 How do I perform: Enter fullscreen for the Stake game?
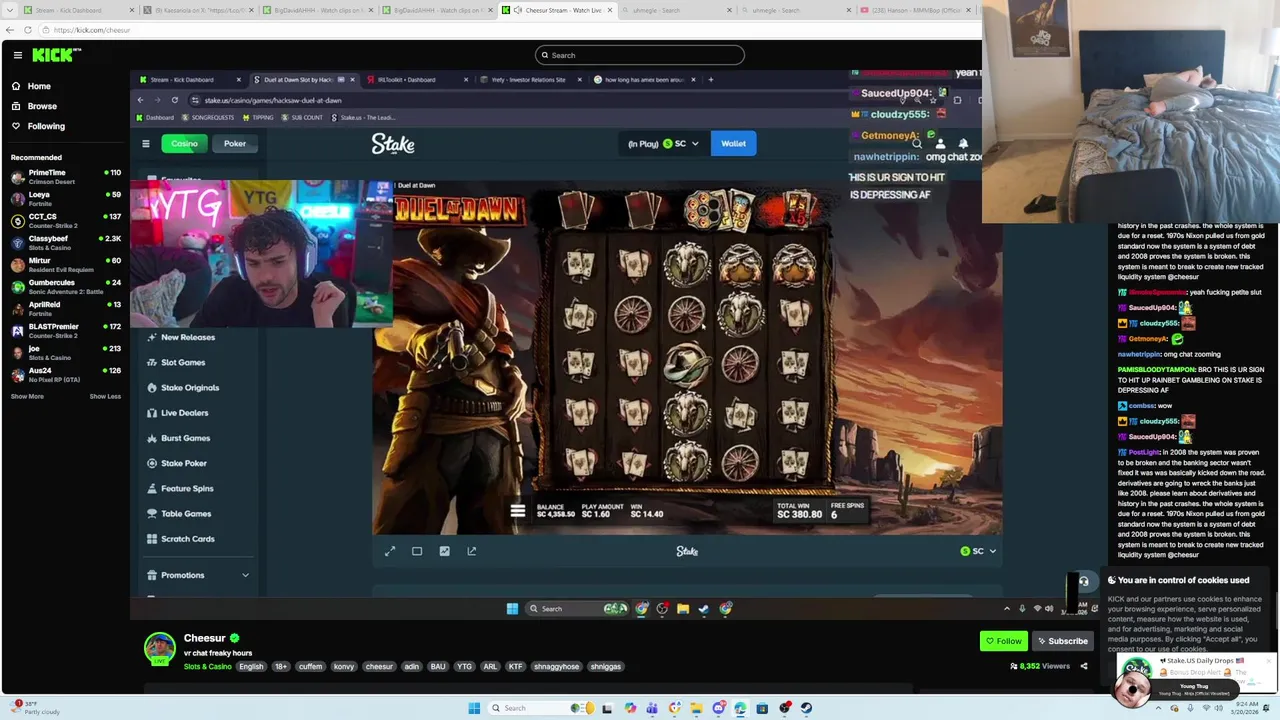click(390, 551)
